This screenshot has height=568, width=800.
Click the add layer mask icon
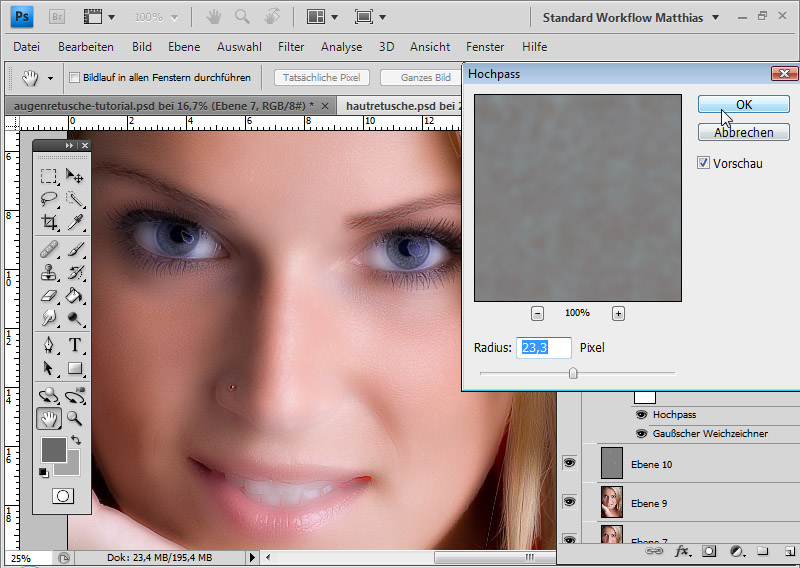coord(709,551)
